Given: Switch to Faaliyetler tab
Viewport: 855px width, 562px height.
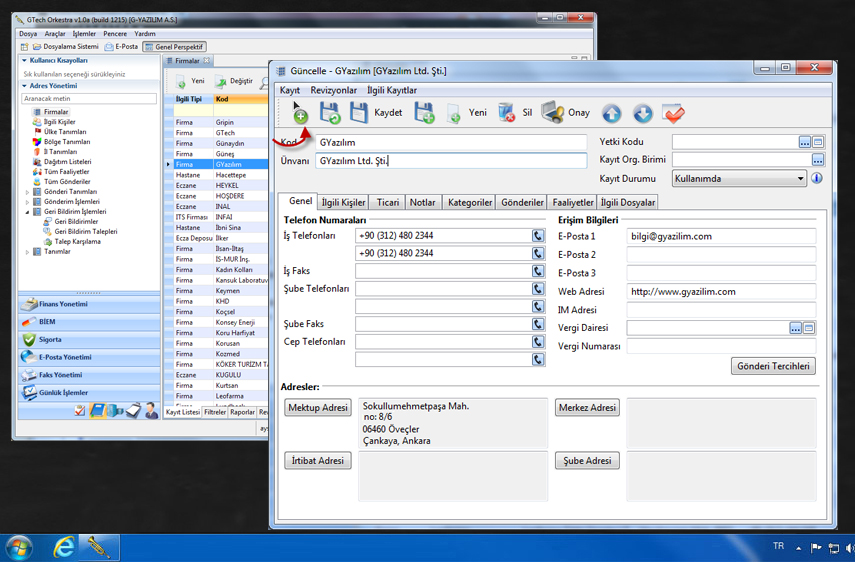Looking at the screenshot, I should click(x=573, y=202).
